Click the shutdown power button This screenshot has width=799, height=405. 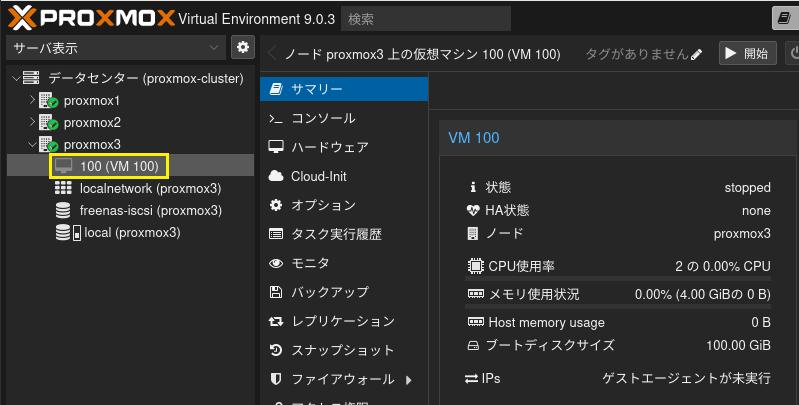[x=791, y=53]
